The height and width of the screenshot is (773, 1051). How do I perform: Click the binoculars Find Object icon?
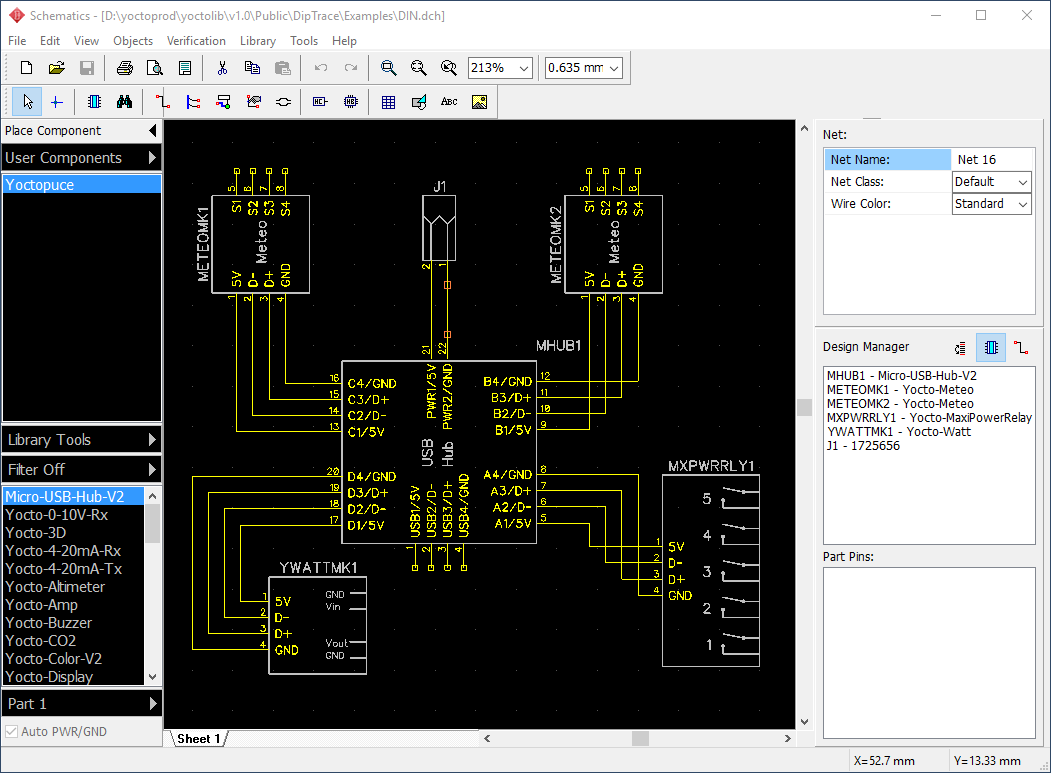tap(125, 102)
